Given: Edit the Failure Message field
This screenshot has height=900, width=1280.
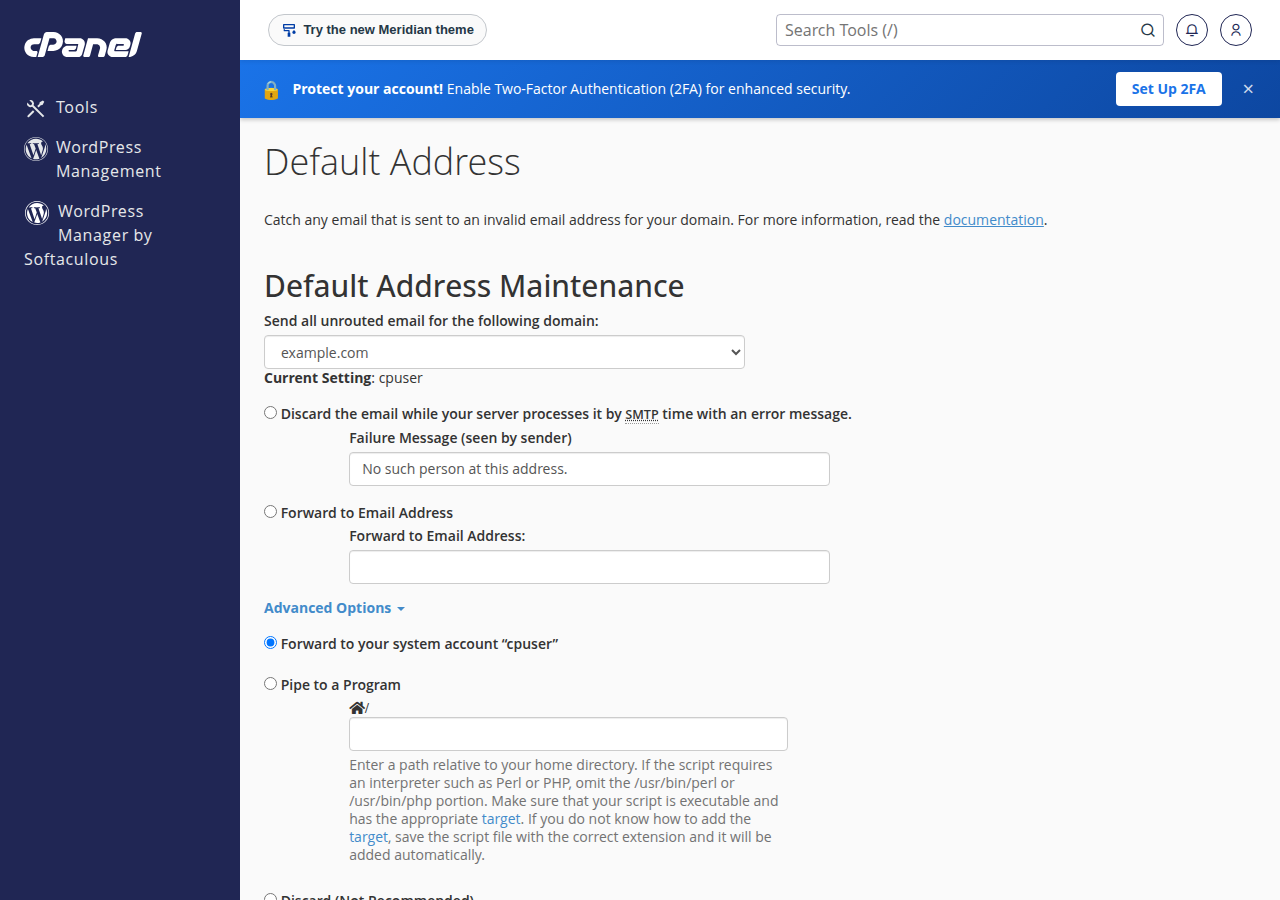Looking at the screenshot, I should [x=589, y=469].
